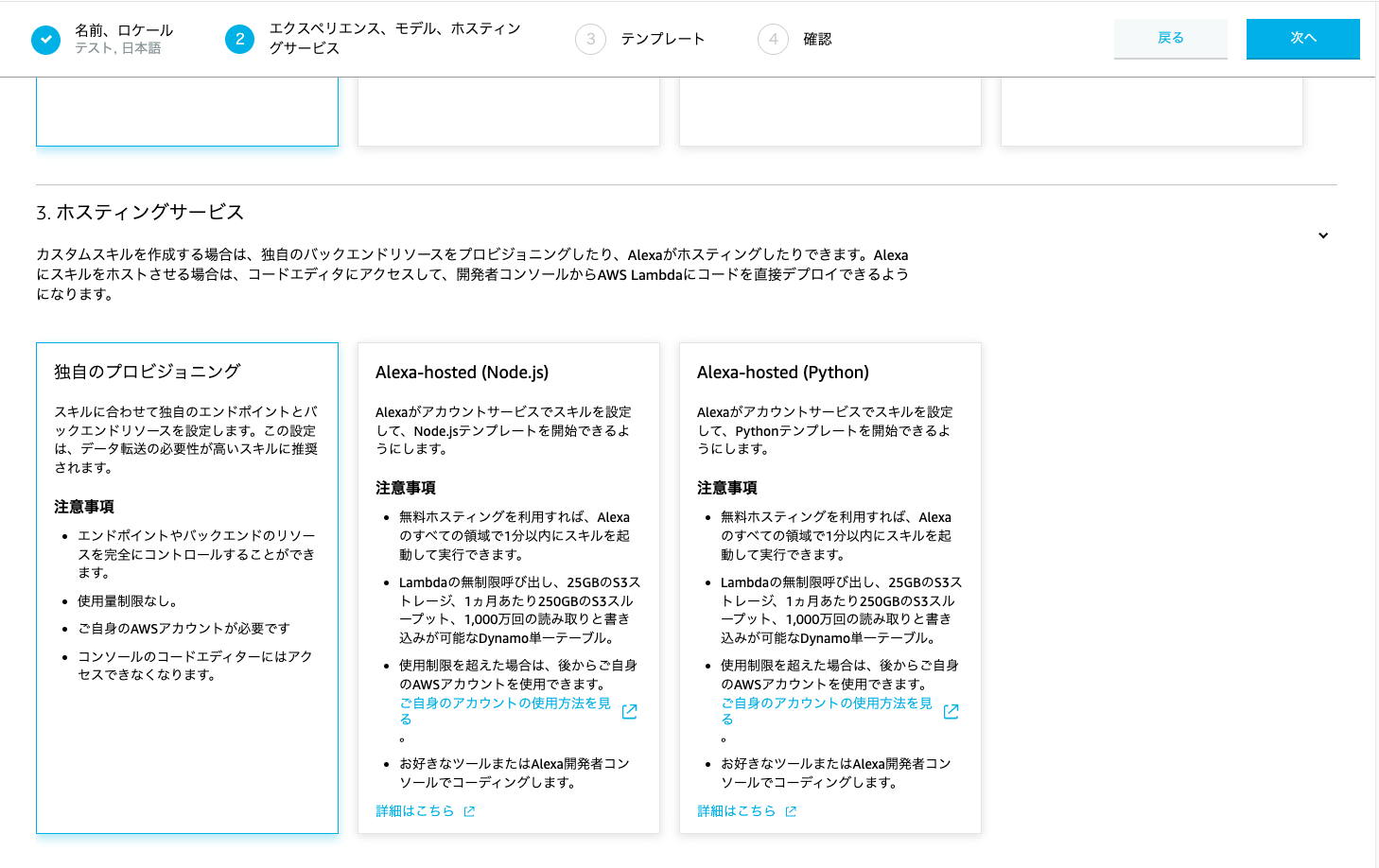Click ご自身のAWSアカウントが必要です bullet
Image resolution: width=1379 pixels, height=868 pixels.
(x=183, y=629)
